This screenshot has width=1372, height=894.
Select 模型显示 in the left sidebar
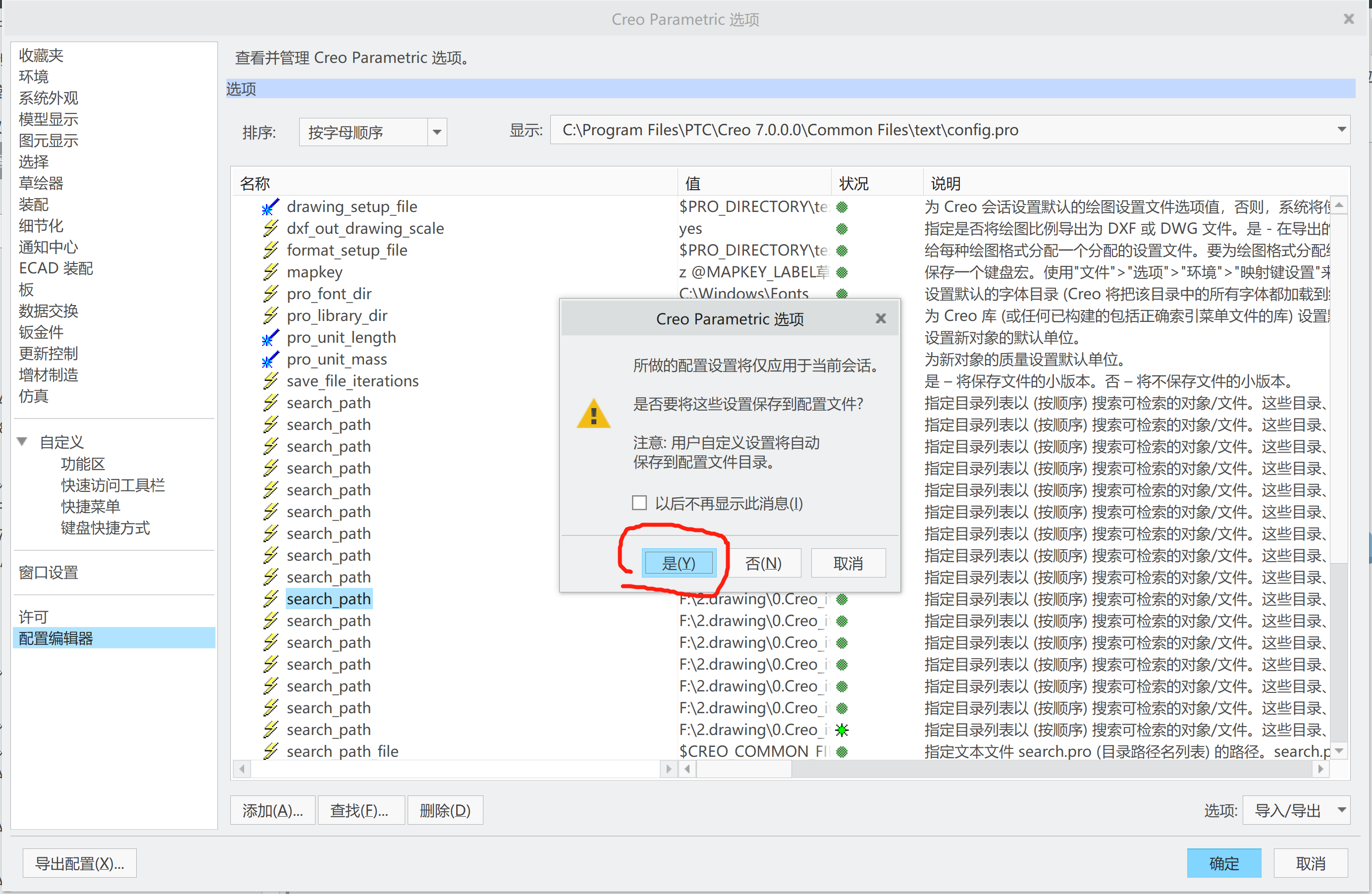[49, 119]
